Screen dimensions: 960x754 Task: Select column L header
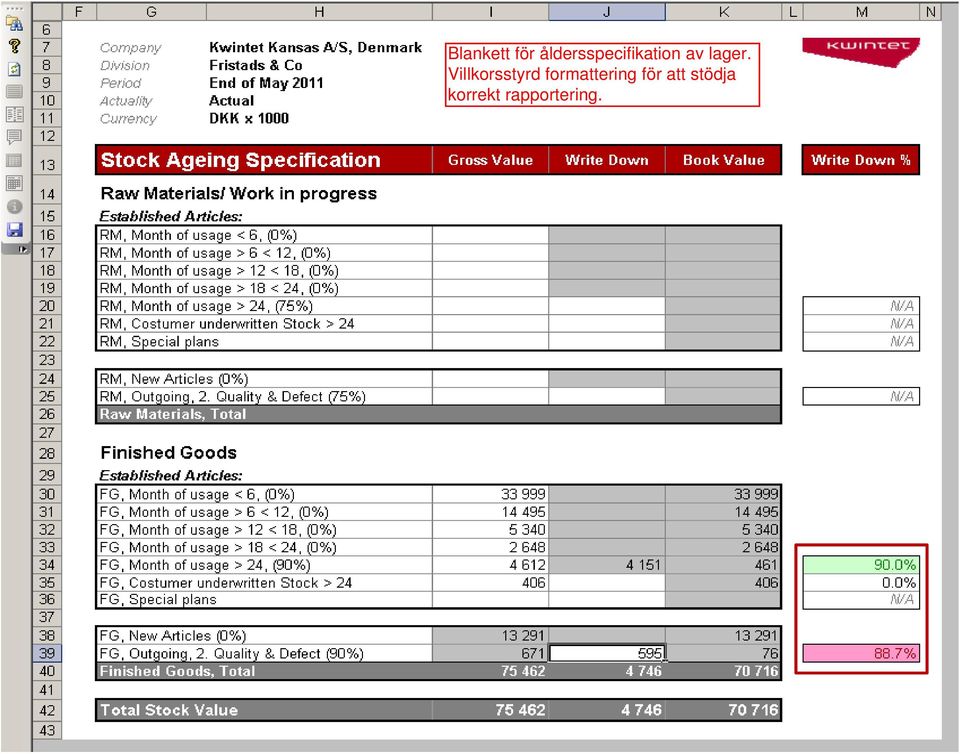coord(793,12)
